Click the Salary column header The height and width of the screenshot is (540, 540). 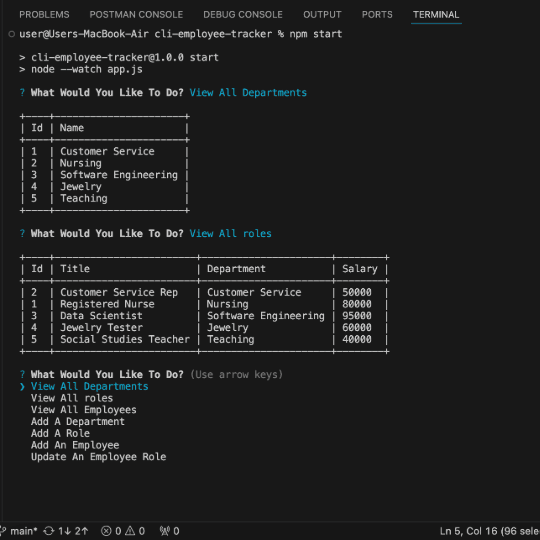[x=360, y=269]
